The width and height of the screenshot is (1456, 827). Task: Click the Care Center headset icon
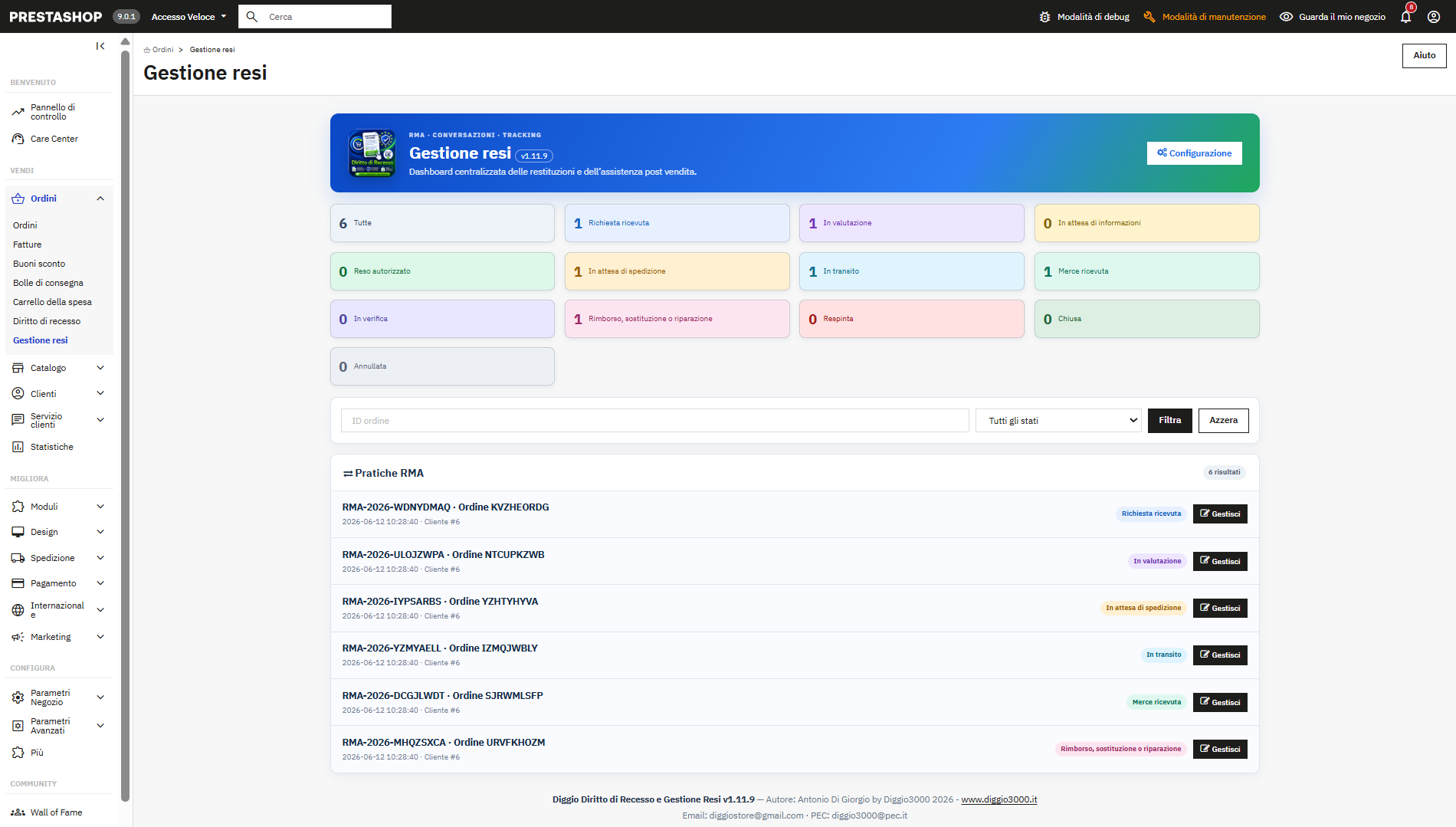[x=18, y=139]
